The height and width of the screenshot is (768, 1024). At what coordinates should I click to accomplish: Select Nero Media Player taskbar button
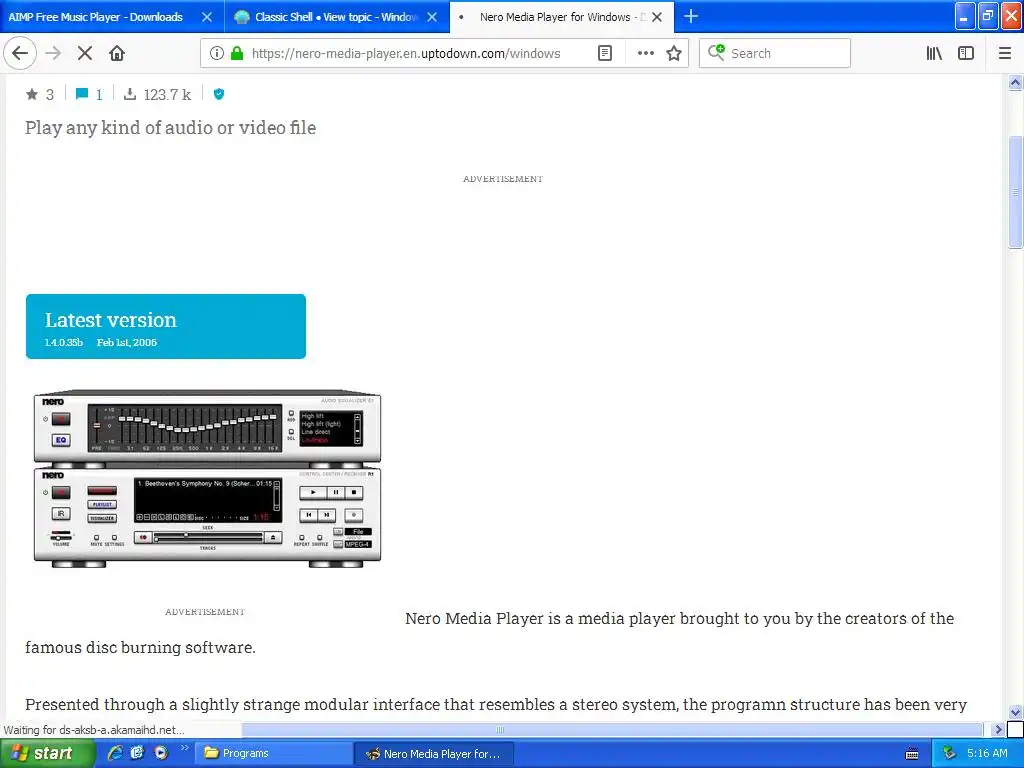(x=434, y=754)
